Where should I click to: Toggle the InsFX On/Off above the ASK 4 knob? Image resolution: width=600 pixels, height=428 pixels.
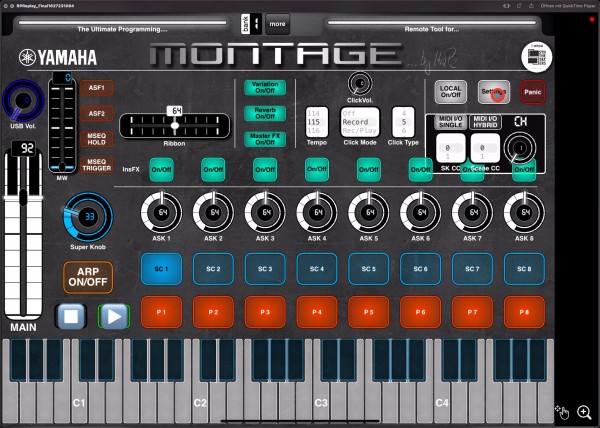[x=317, y=169]
